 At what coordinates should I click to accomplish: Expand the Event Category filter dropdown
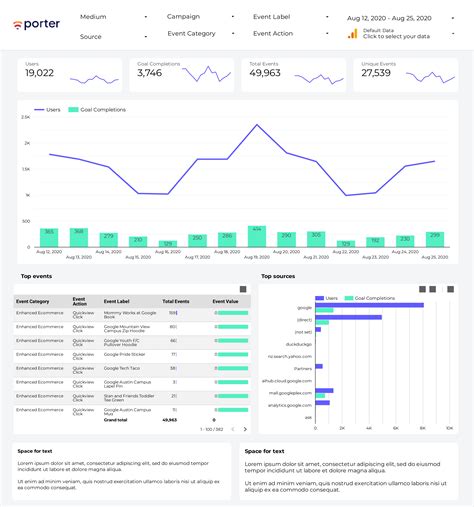(x=201, y=33)
